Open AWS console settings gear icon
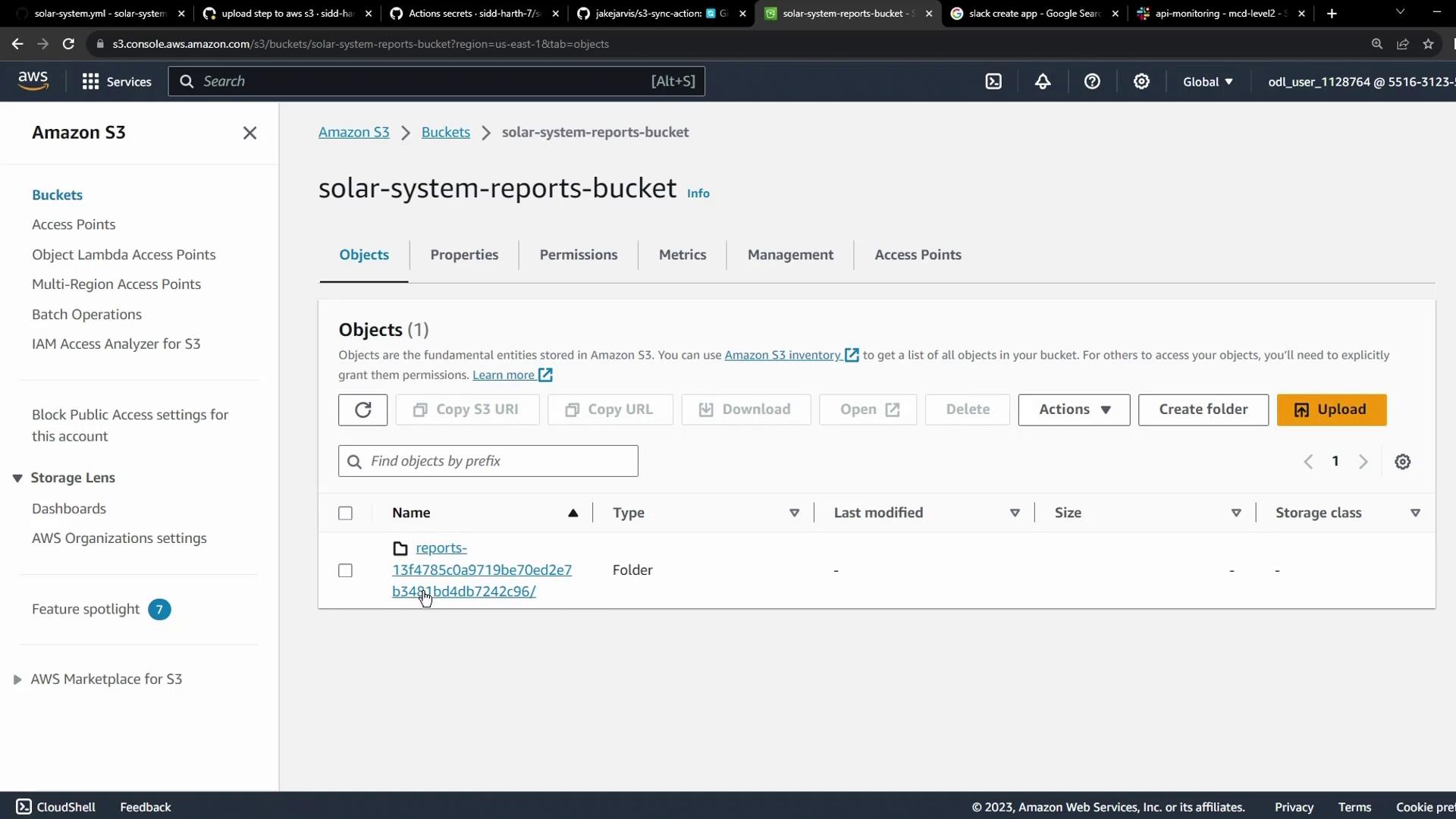The width and height of the screenshot is (1456, 819). click(x=1141, y=82)
